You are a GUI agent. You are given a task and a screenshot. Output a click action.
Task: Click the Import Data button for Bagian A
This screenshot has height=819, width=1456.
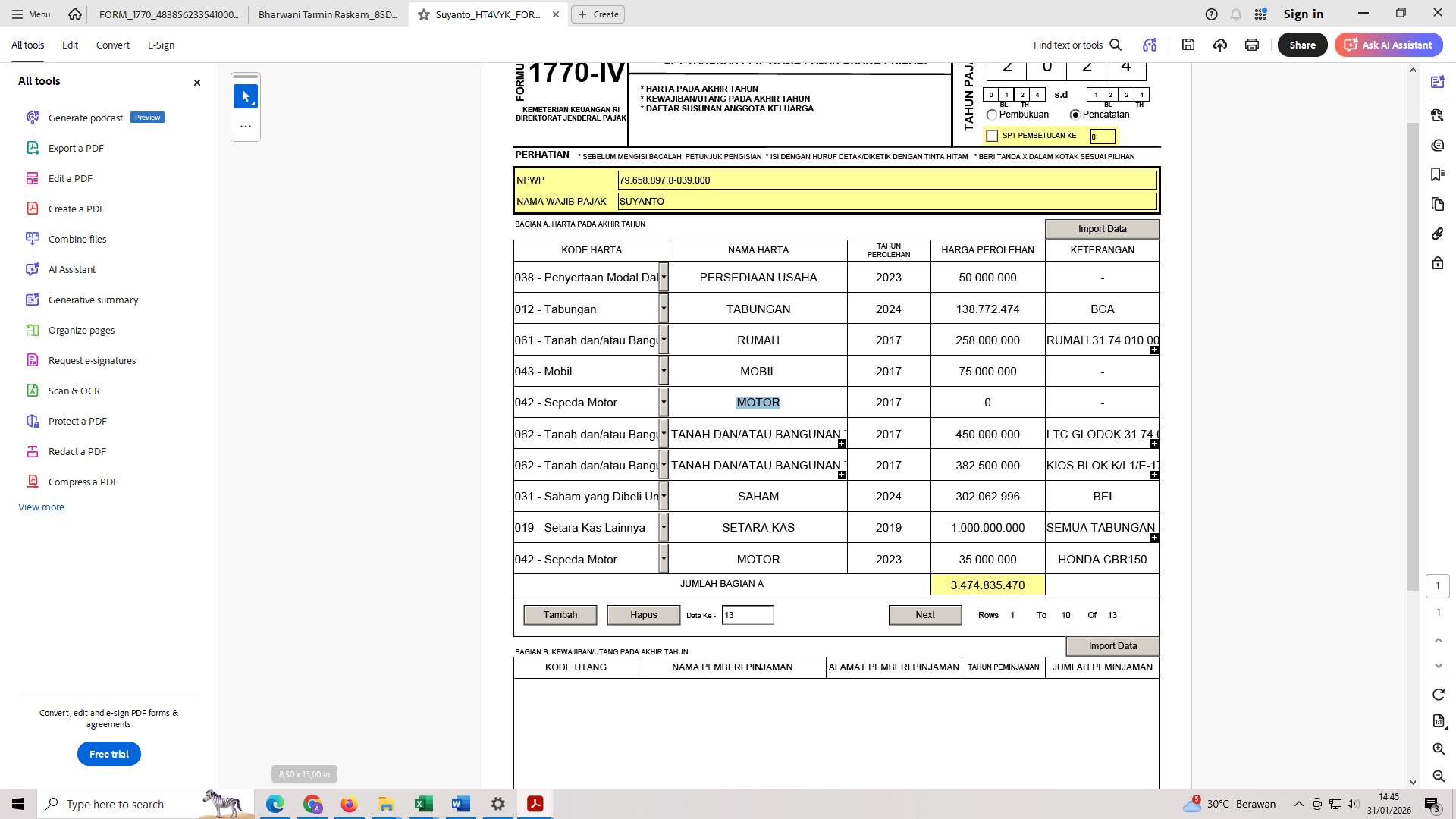pyautogui.click(x=1103, y=228)
